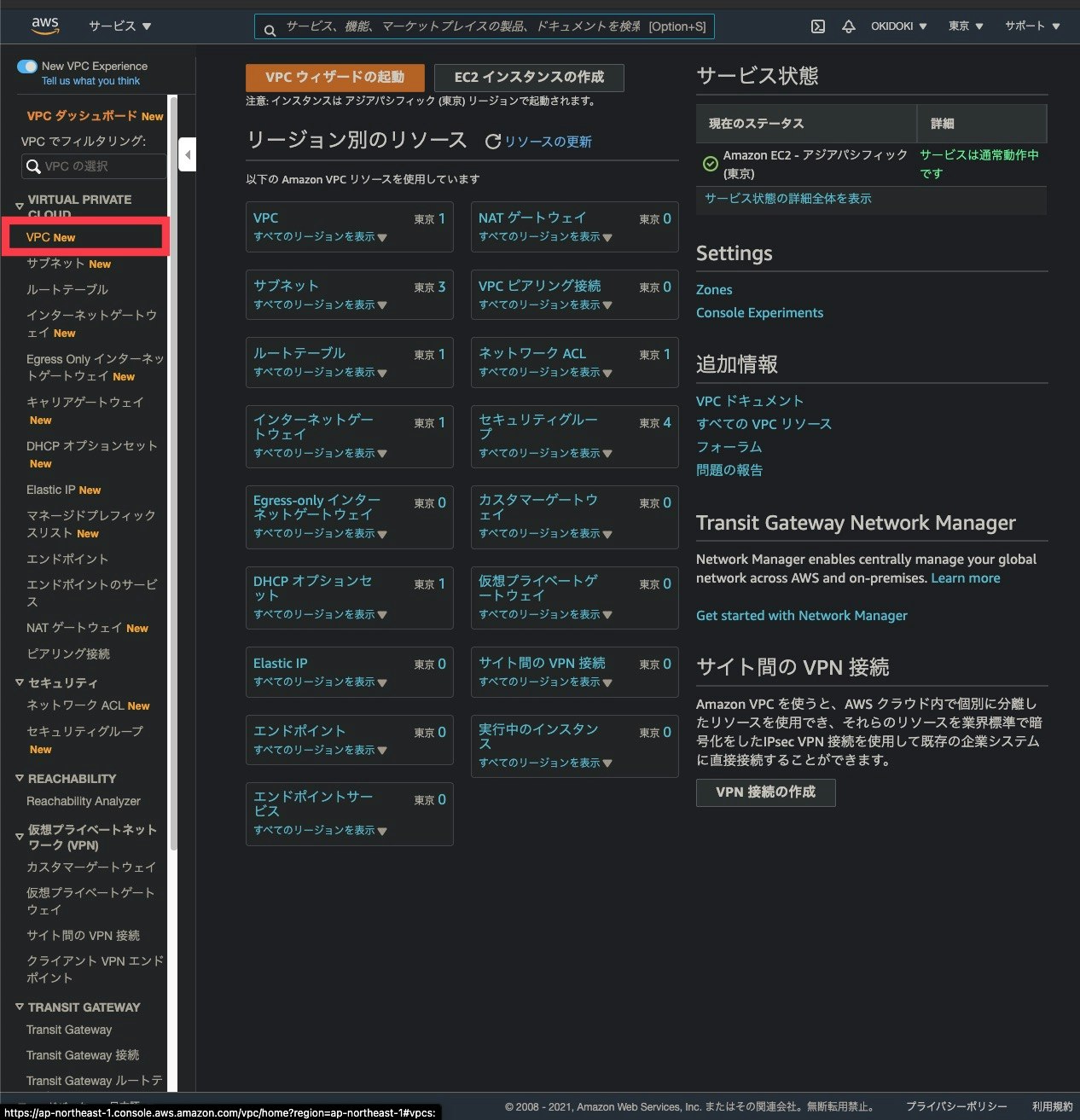Open サービス状態の詳細全体を表示 link
Image resolution: width=1080 pixels, height=1120 pixels.
788,198
